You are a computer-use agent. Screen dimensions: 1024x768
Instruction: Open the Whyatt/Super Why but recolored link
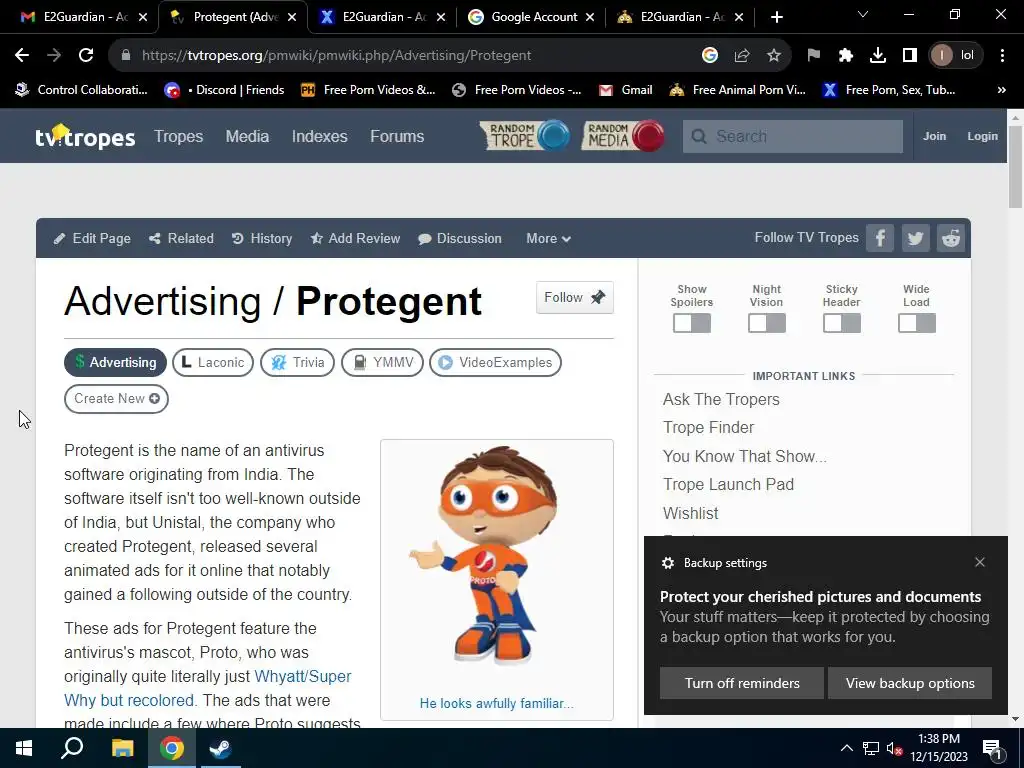(x=208, y=688)
